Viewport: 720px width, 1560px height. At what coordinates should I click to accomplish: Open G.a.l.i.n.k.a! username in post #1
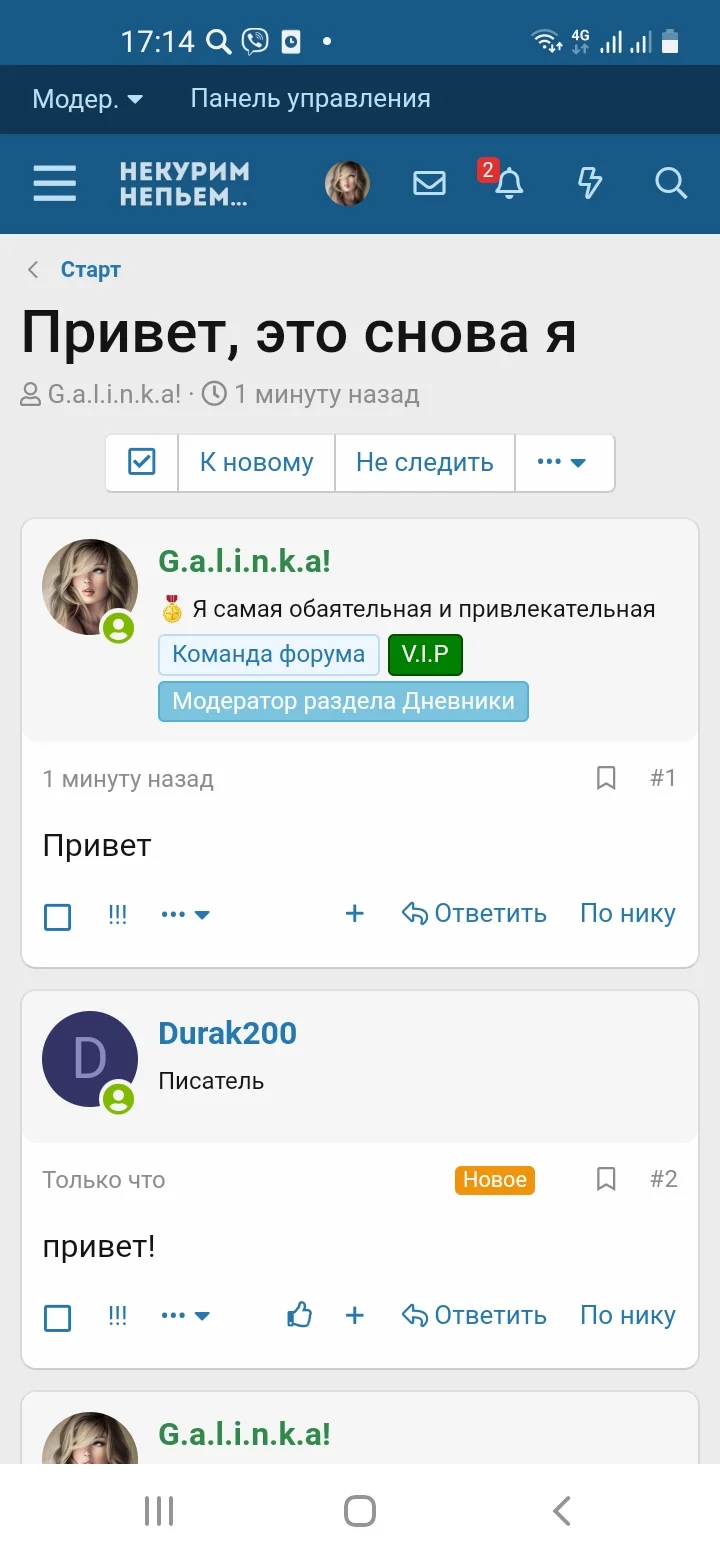pyautogui.click(x=245, y=561)
